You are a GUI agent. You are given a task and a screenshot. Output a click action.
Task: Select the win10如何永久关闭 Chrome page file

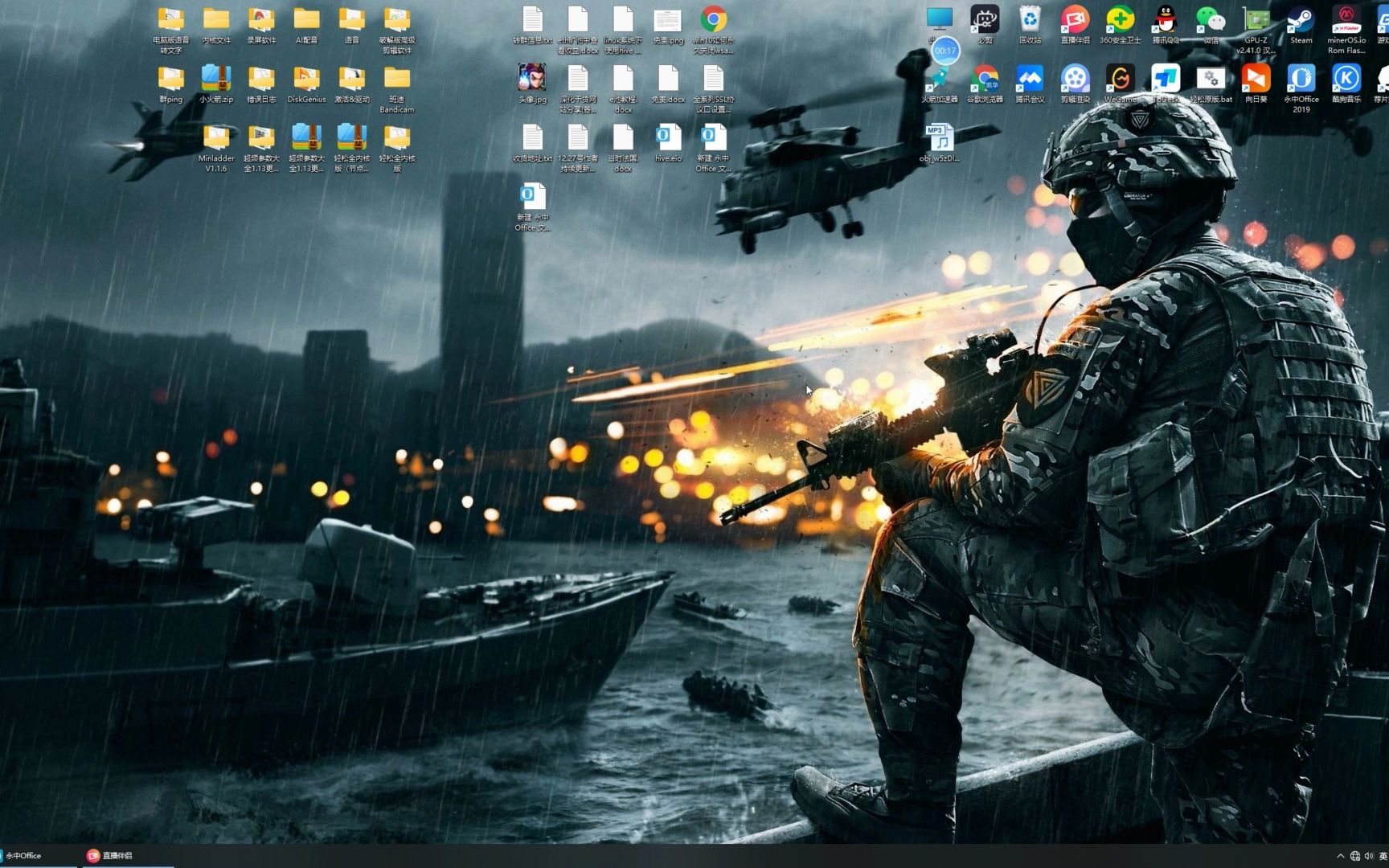point(713,30)
